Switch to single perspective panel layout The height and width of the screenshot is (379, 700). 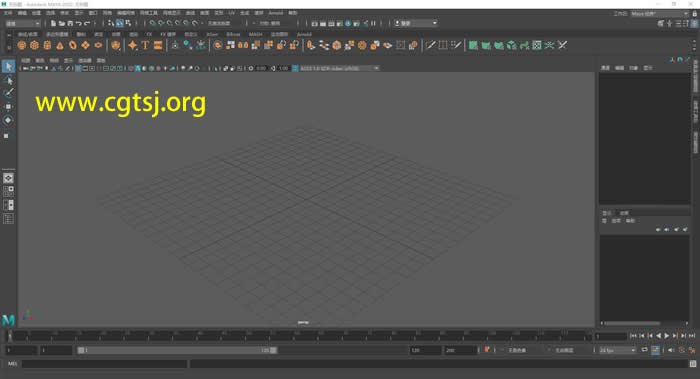point(8,178)
